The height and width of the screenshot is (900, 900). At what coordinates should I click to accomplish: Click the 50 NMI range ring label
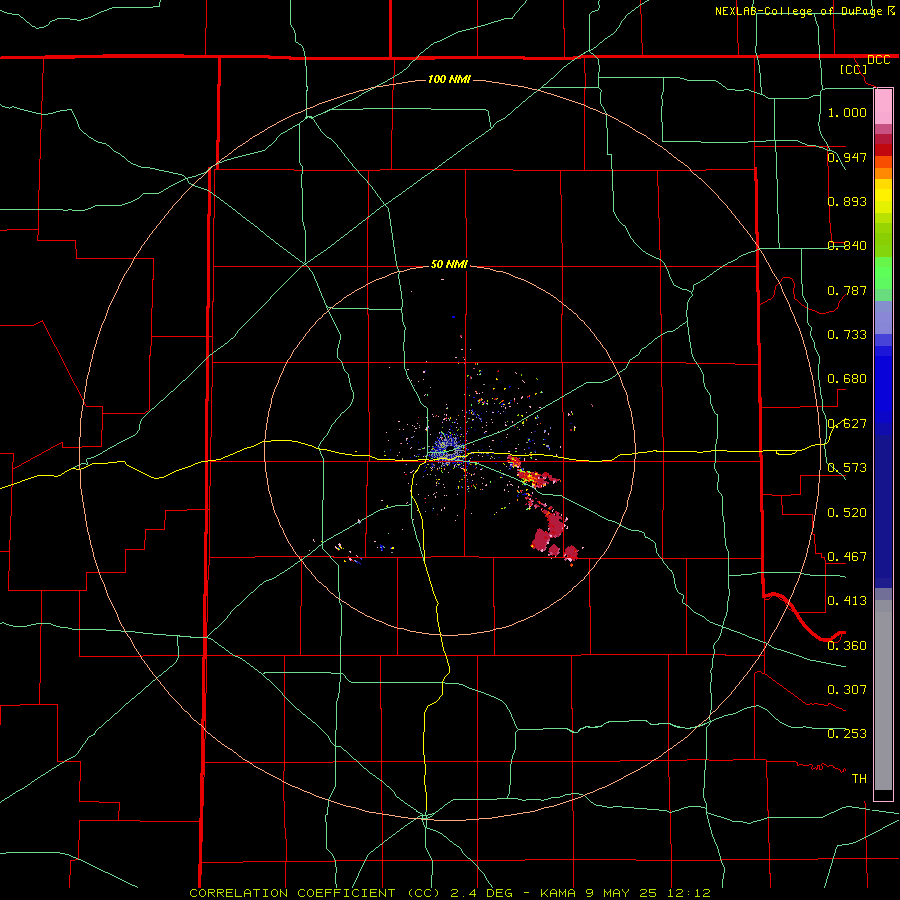pyautogui.click(x=449, y=265)
